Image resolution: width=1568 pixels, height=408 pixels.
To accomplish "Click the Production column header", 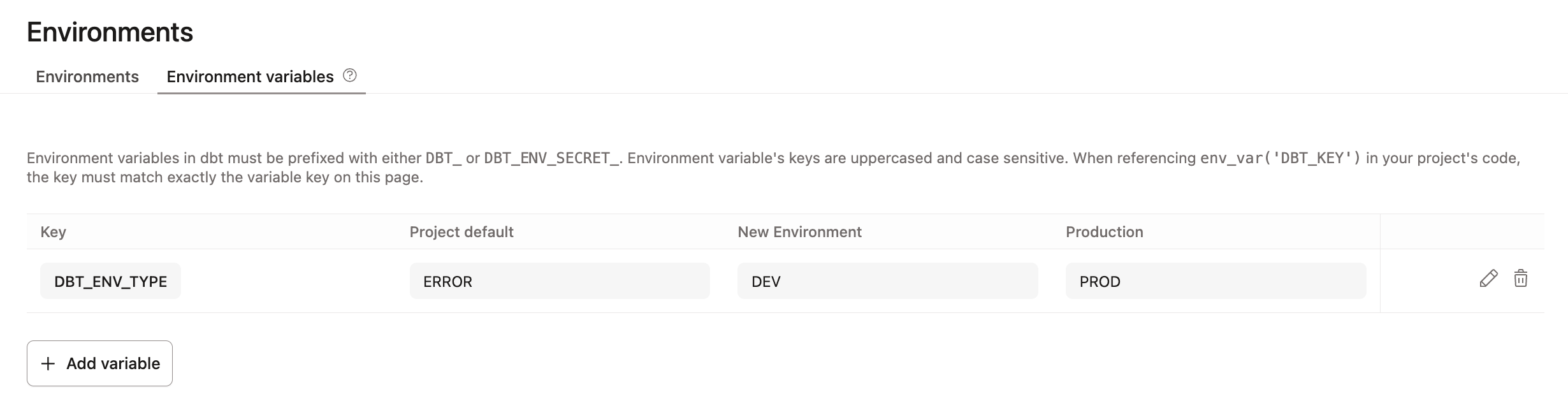I will [x=1105, y=232].
